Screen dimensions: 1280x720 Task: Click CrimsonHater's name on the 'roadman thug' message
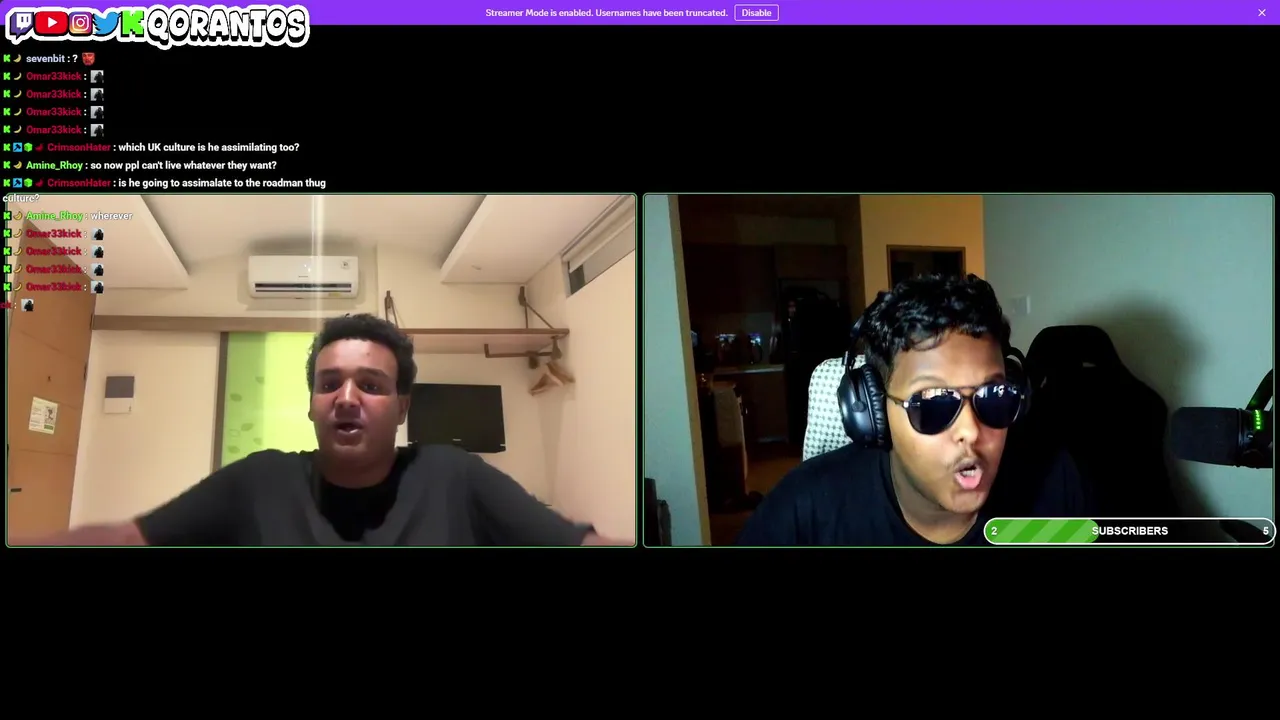(79, 184)
